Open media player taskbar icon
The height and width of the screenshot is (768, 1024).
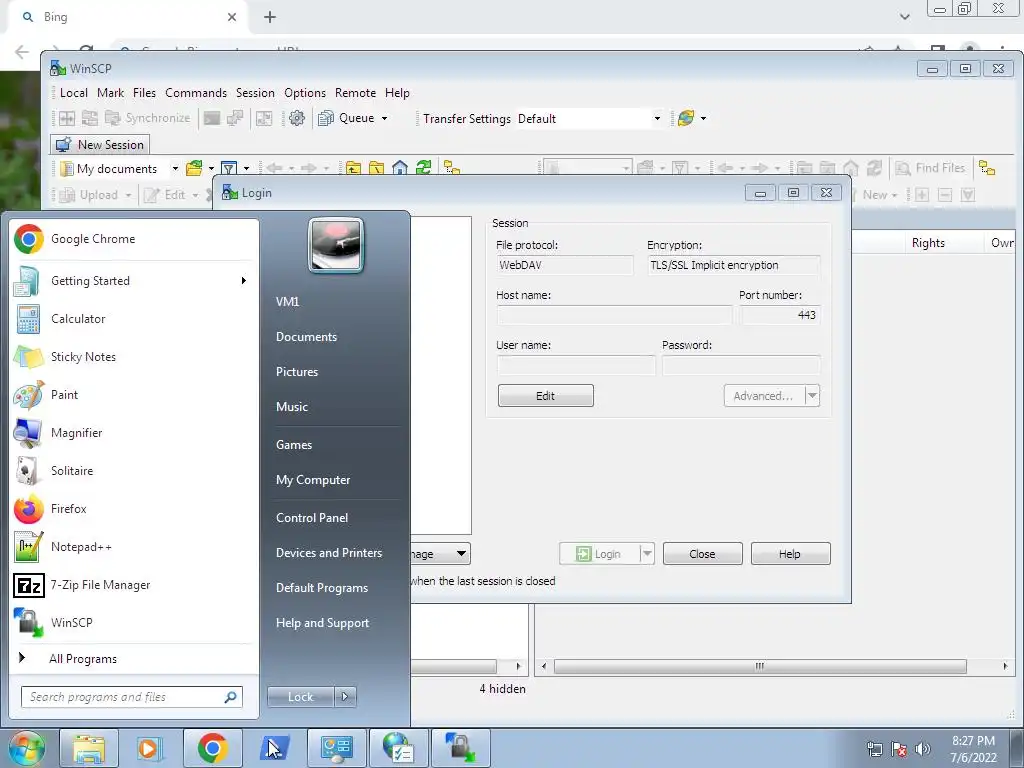click(150, 748)
